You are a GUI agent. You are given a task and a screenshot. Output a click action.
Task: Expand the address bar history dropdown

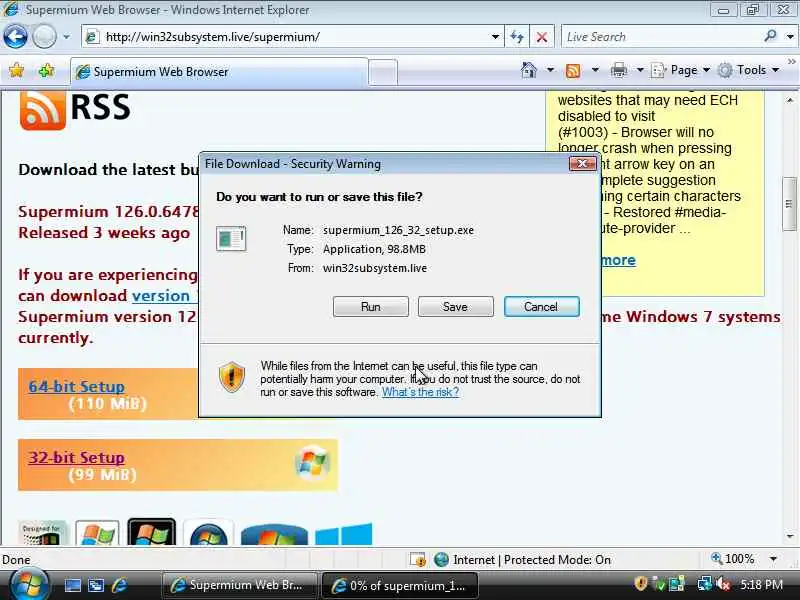[495, 37]
